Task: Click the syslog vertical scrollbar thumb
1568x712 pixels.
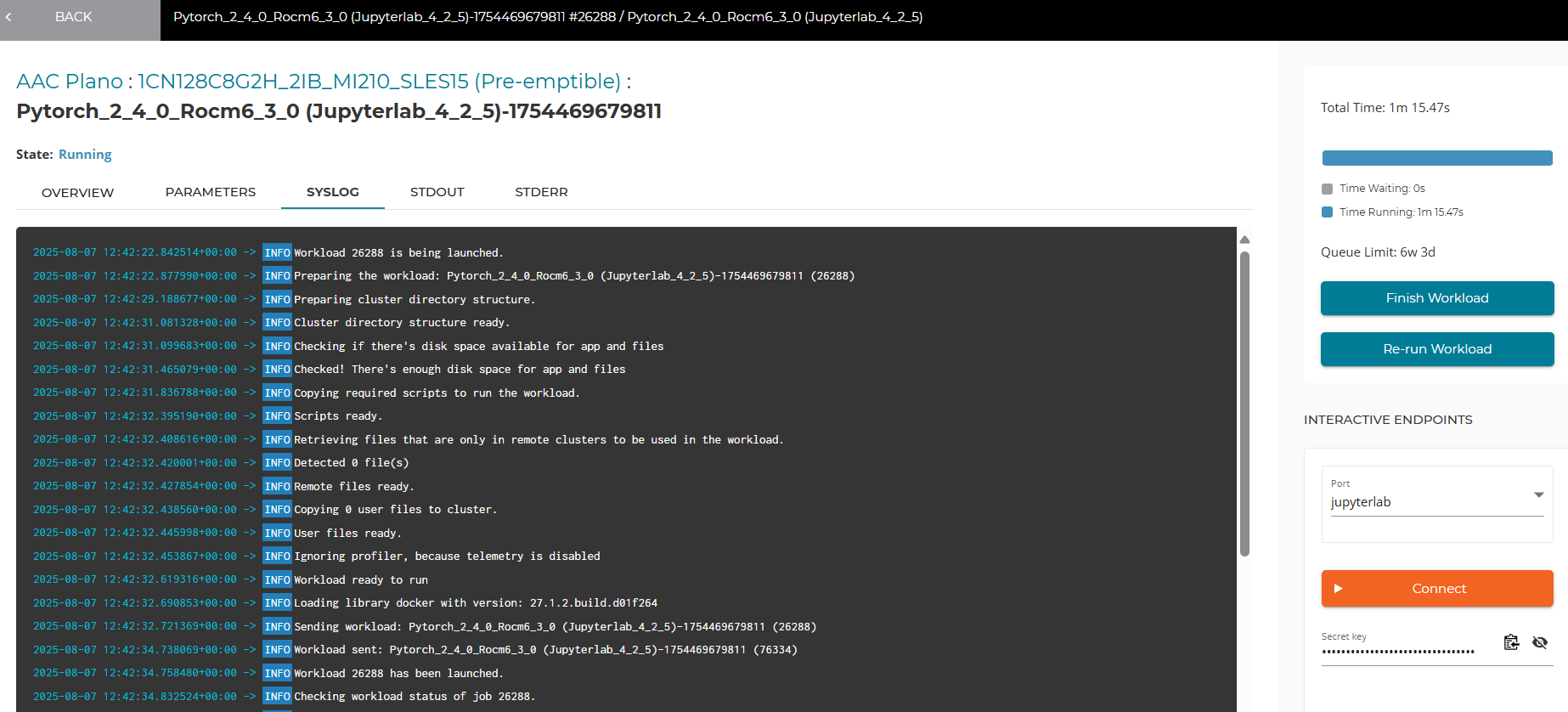Action: point(1244,404)
